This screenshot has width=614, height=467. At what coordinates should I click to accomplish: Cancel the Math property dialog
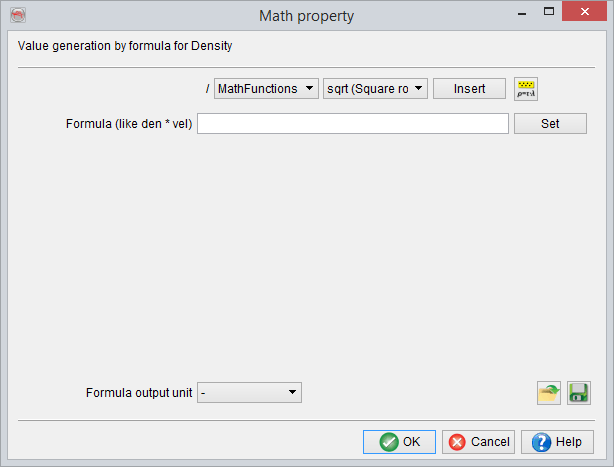479,442
